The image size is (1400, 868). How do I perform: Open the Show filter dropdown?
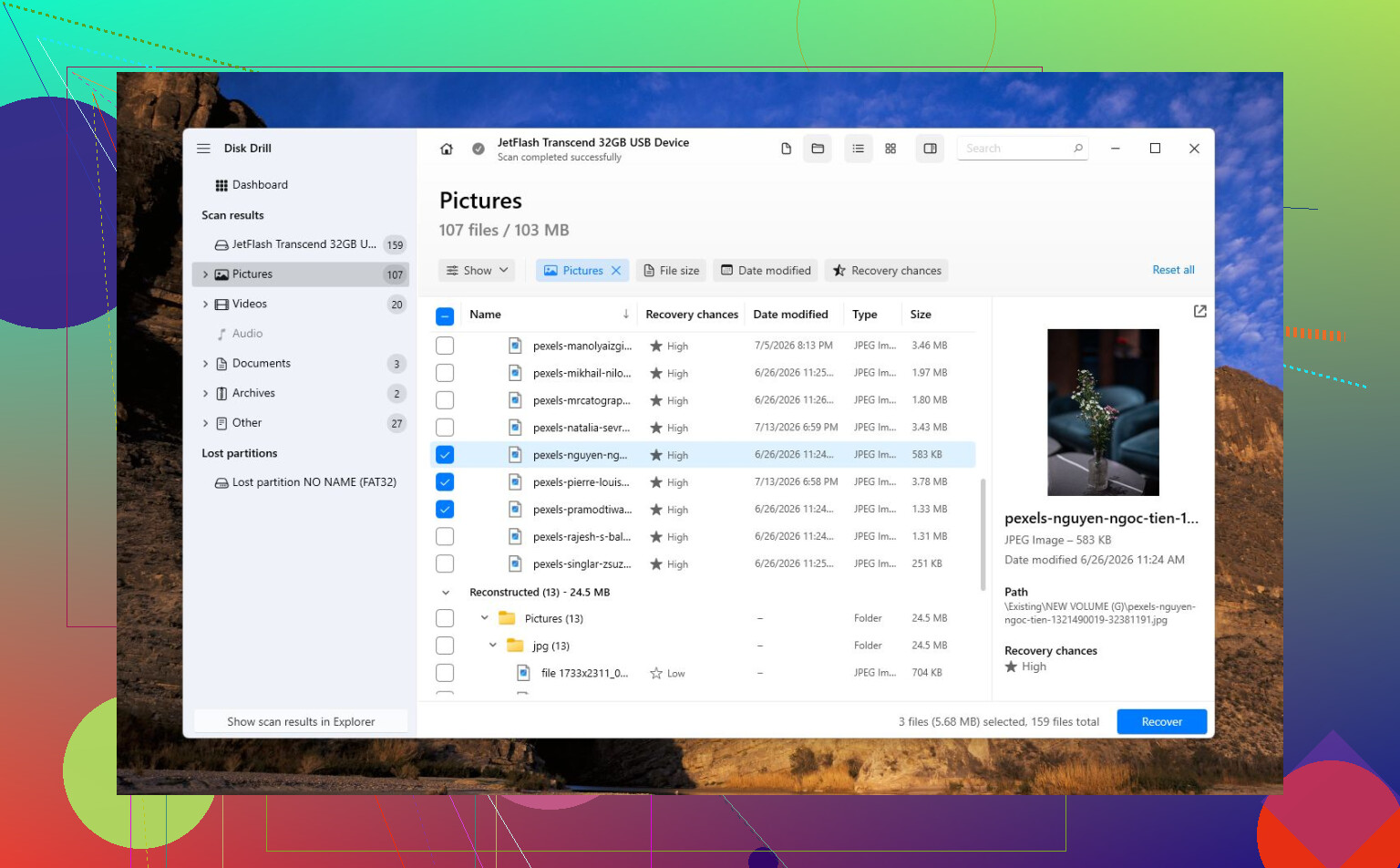coord(477,271)
